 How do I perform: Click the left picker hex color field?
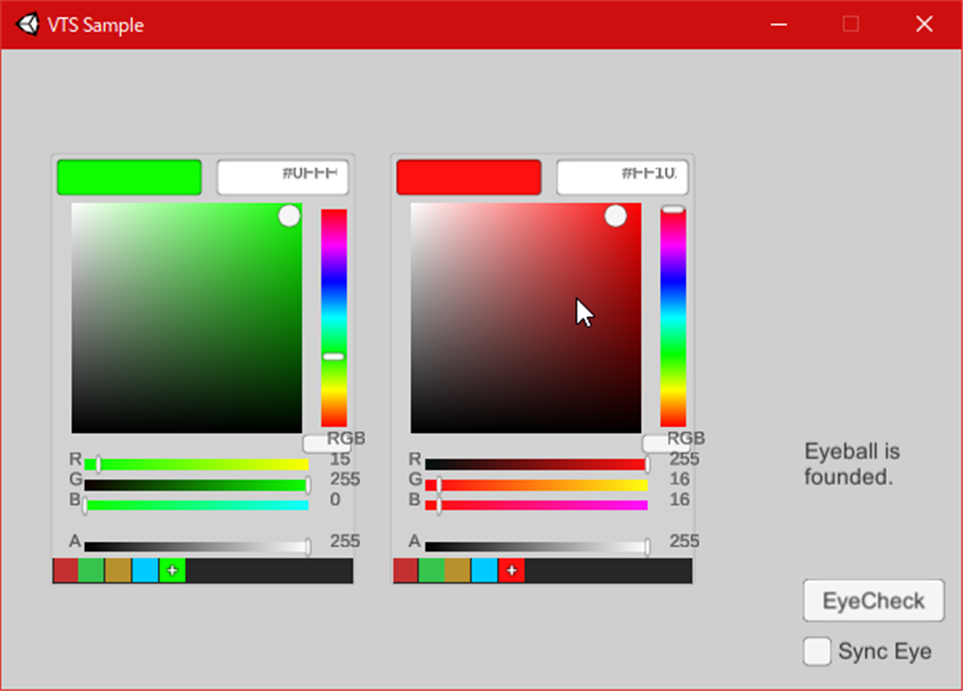[283, 177]
